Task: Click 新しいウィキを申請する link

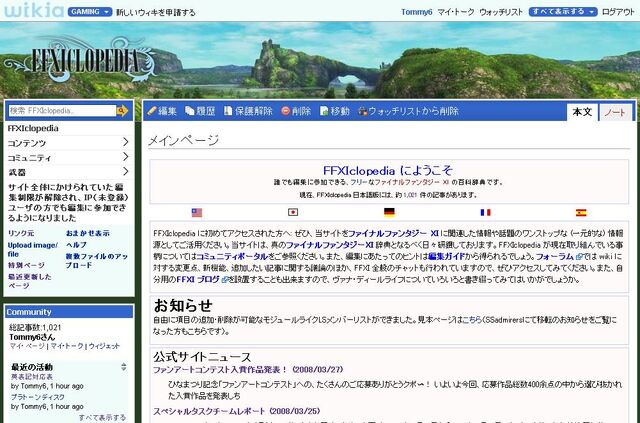Action: coord(156,13)
